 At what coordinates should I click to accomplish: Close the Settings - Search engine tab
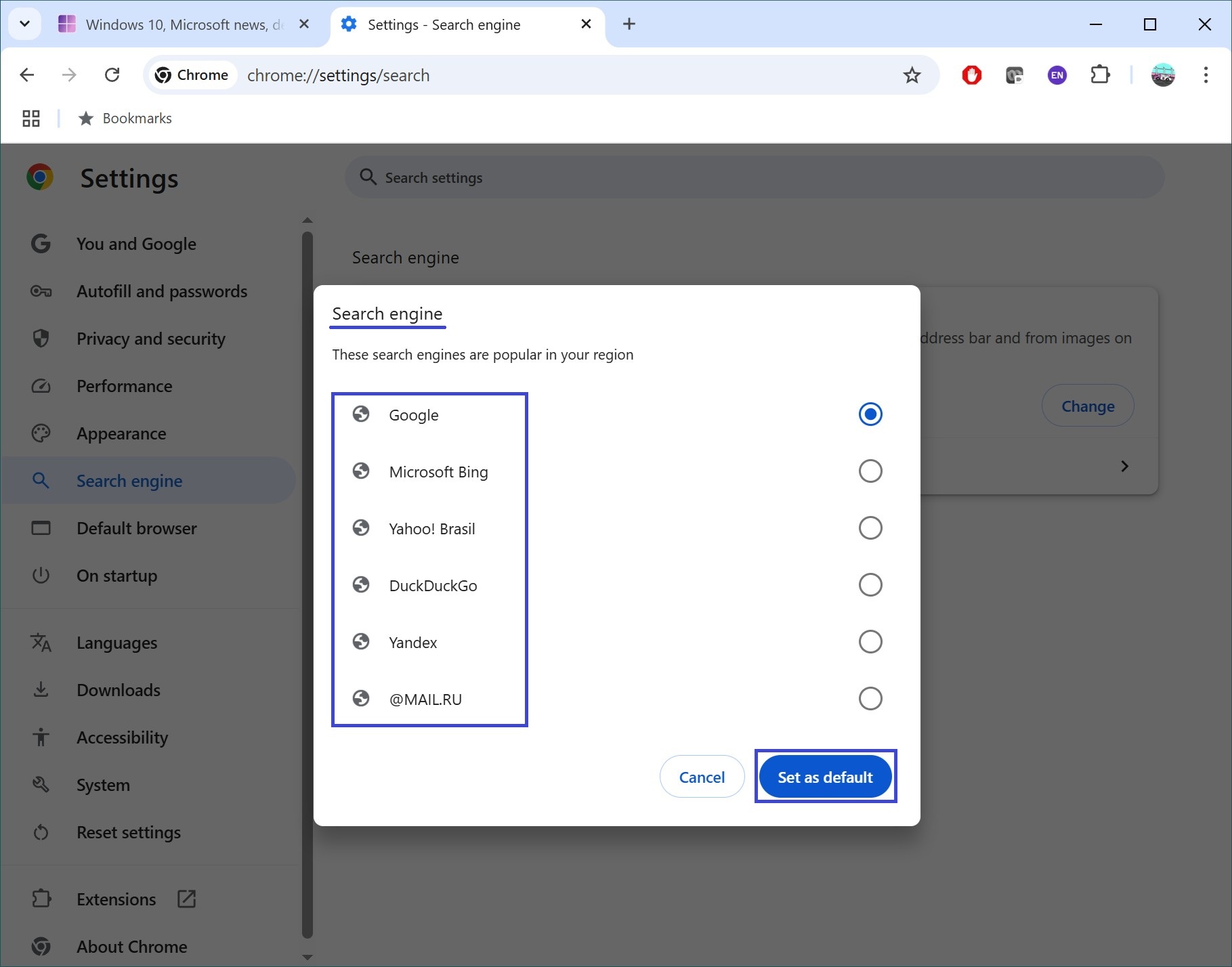pos(586,24)
